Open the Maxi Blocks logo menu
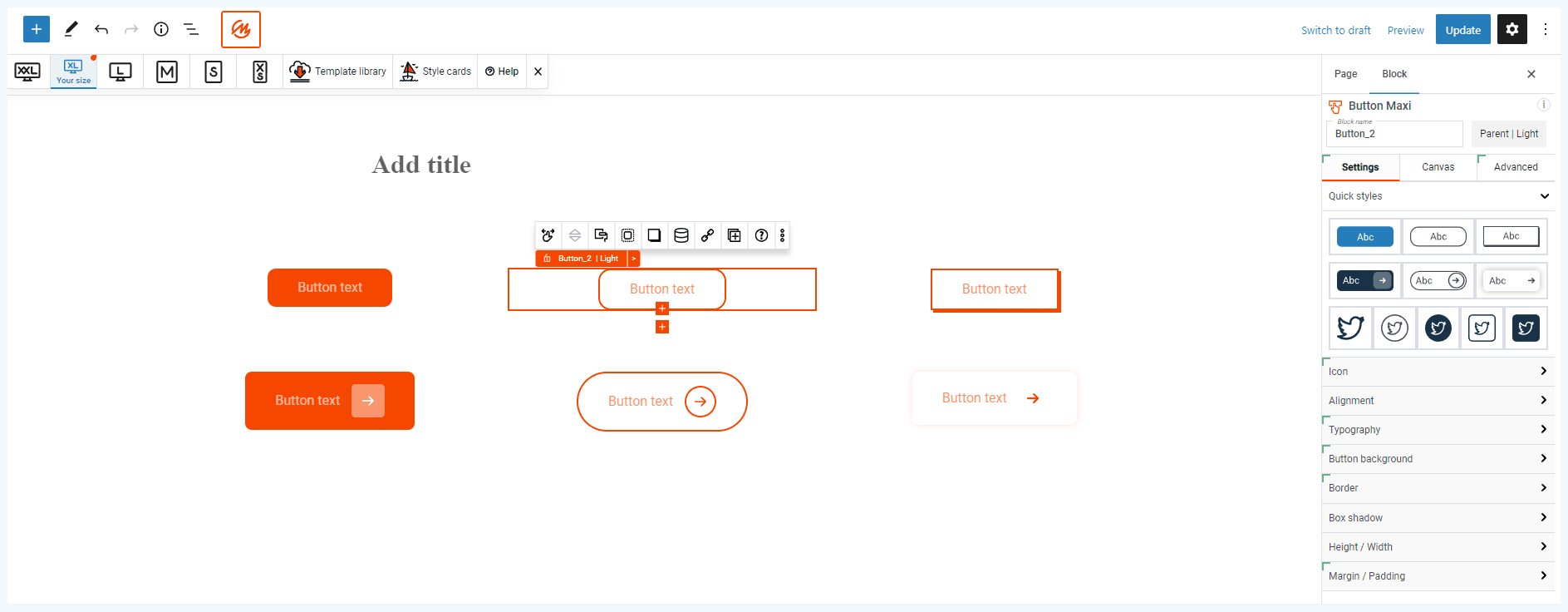This screenshot has height=612, width=1568. coord(241,30)
